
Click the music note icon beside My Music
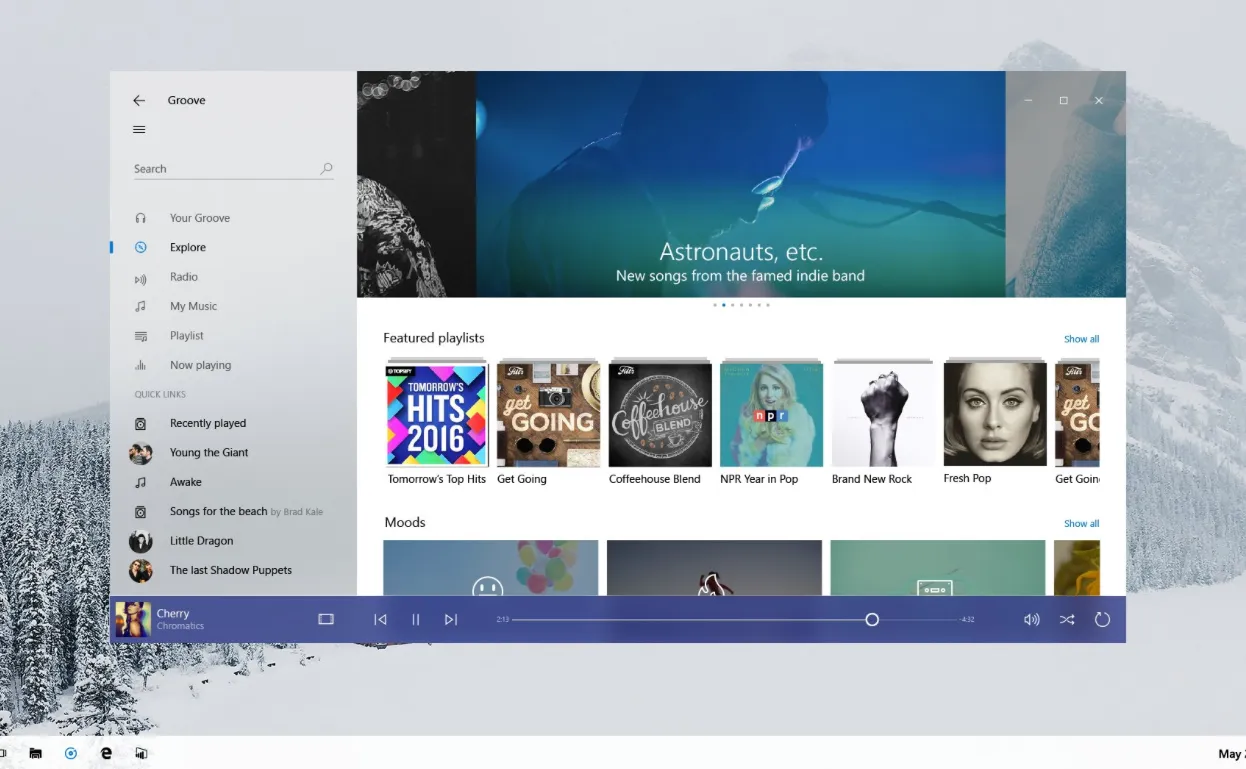pyautogui.click(x=141, y=306)
